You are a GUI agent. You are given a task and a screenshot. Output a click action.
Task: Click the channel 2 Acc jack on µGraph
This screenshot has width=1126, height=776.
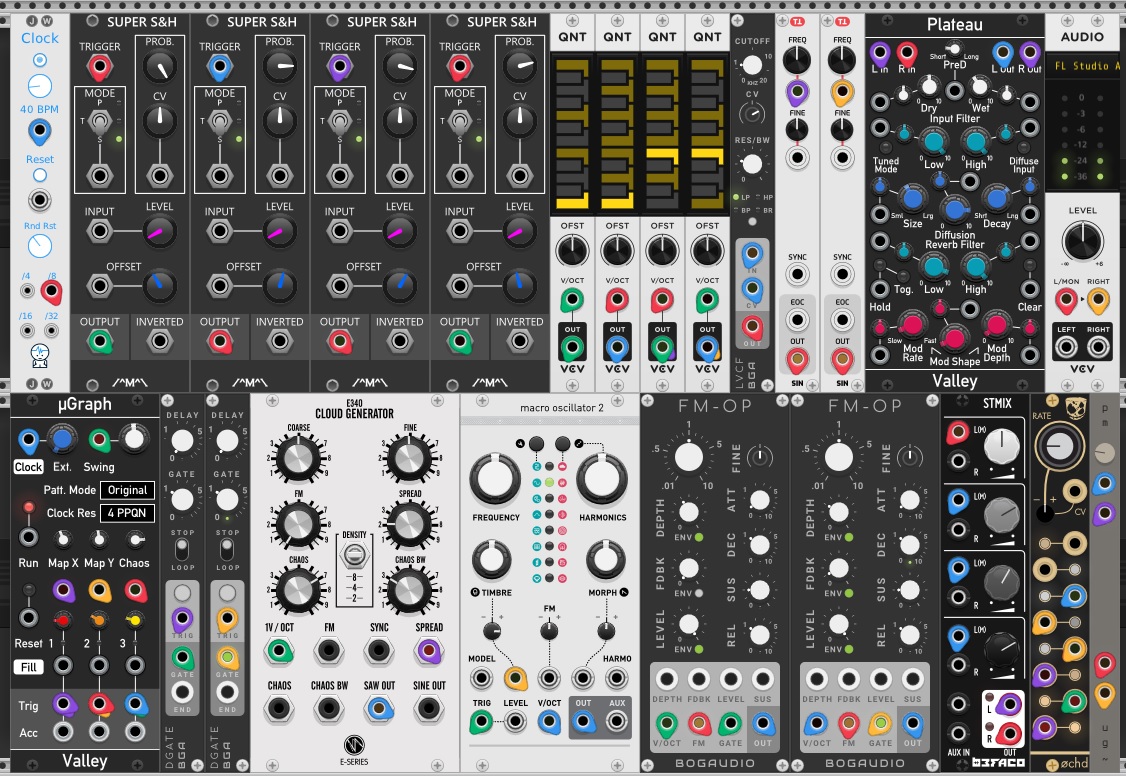point(99,731)
